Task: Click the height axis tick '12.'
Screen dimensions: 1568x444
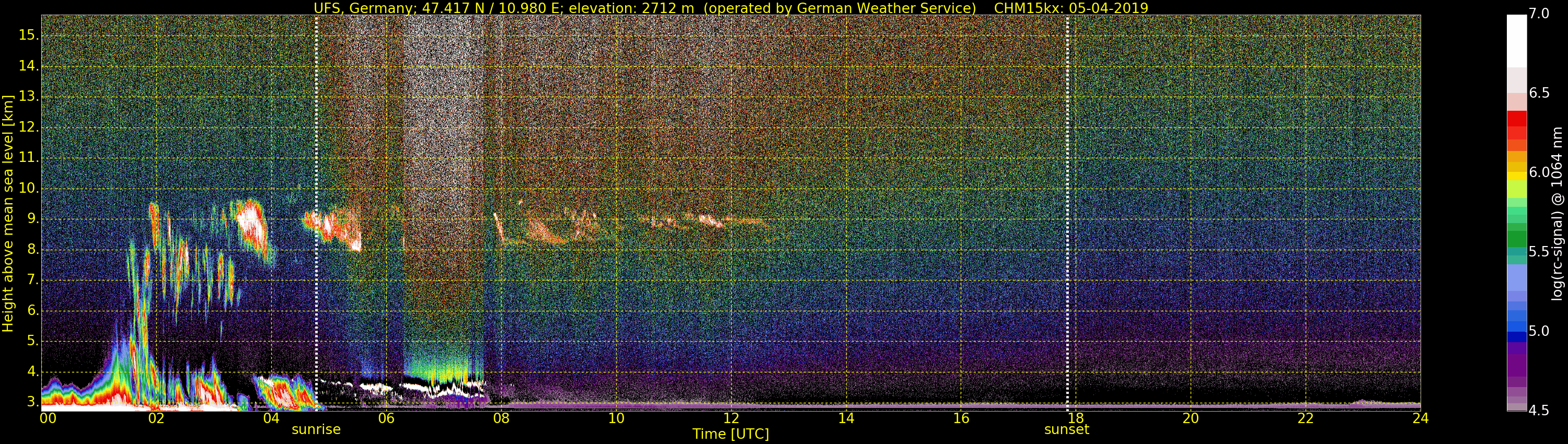Action: [x=28, y=128]
